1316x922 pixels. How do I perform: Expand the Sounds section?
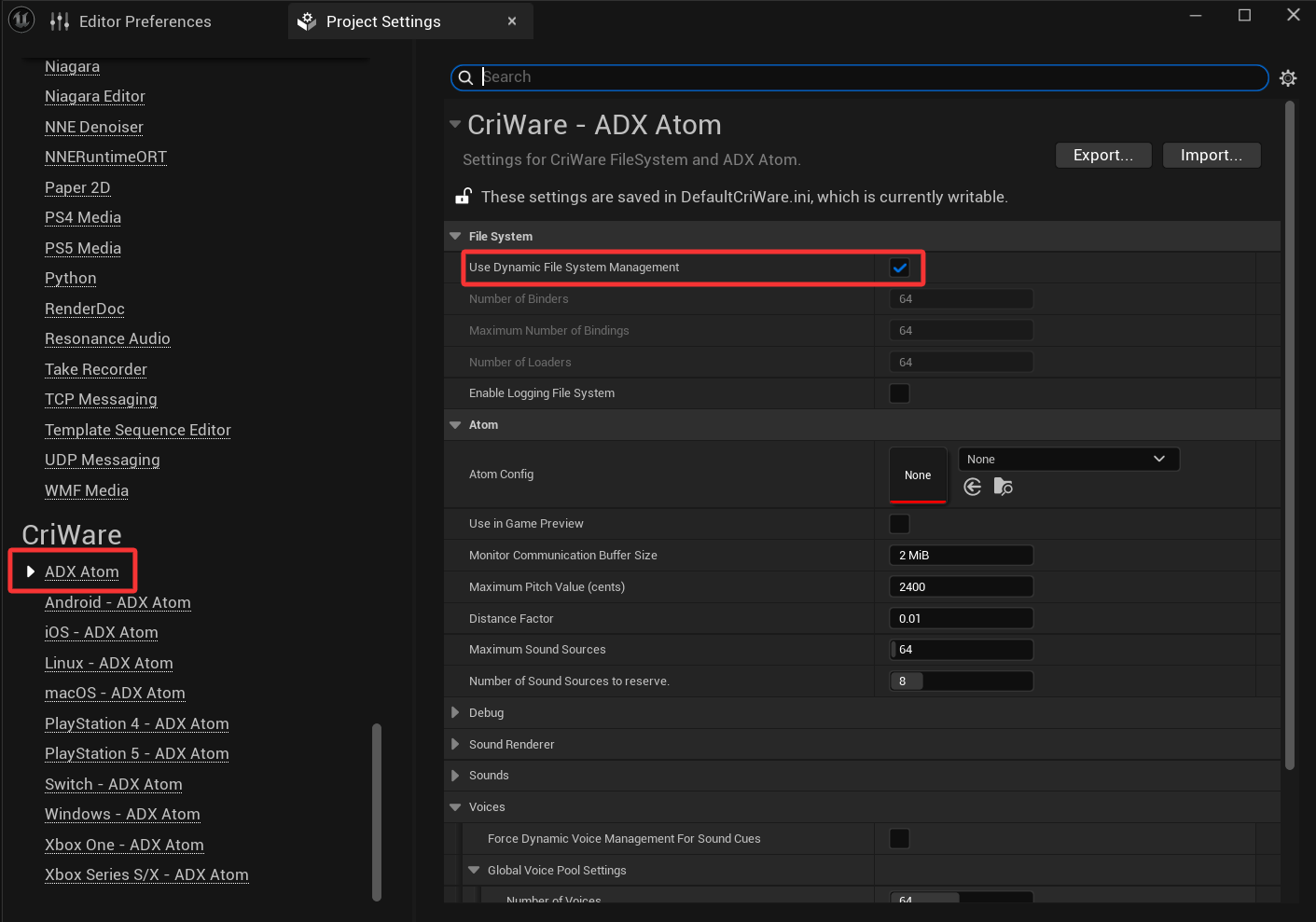pos(455,776)
